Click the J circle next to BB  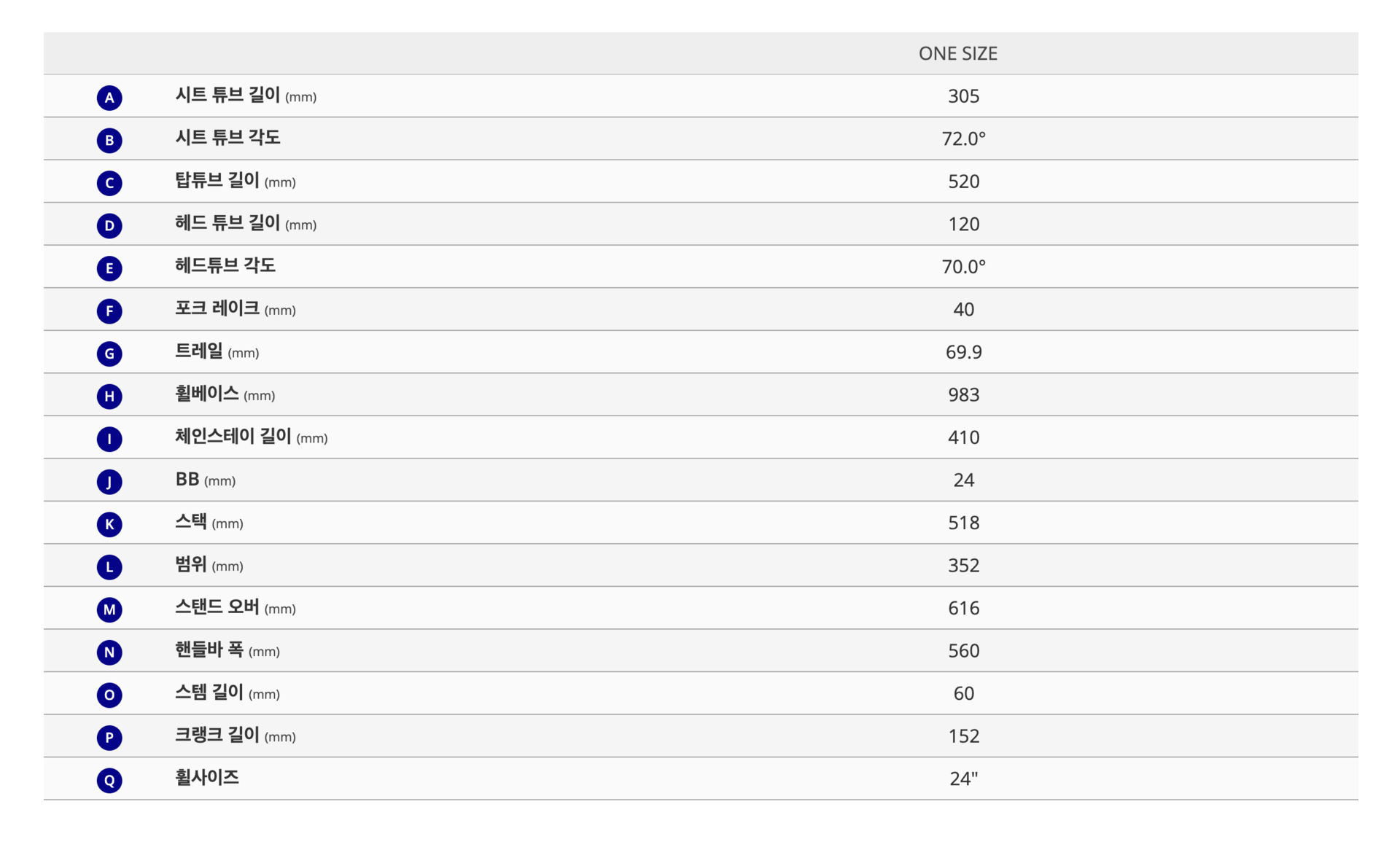pyautogui.click(x=109, y=481)
